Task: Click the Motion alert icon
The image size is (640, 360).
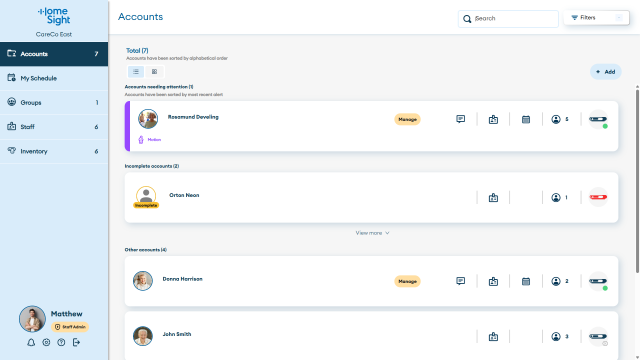Action: point(141,140)
